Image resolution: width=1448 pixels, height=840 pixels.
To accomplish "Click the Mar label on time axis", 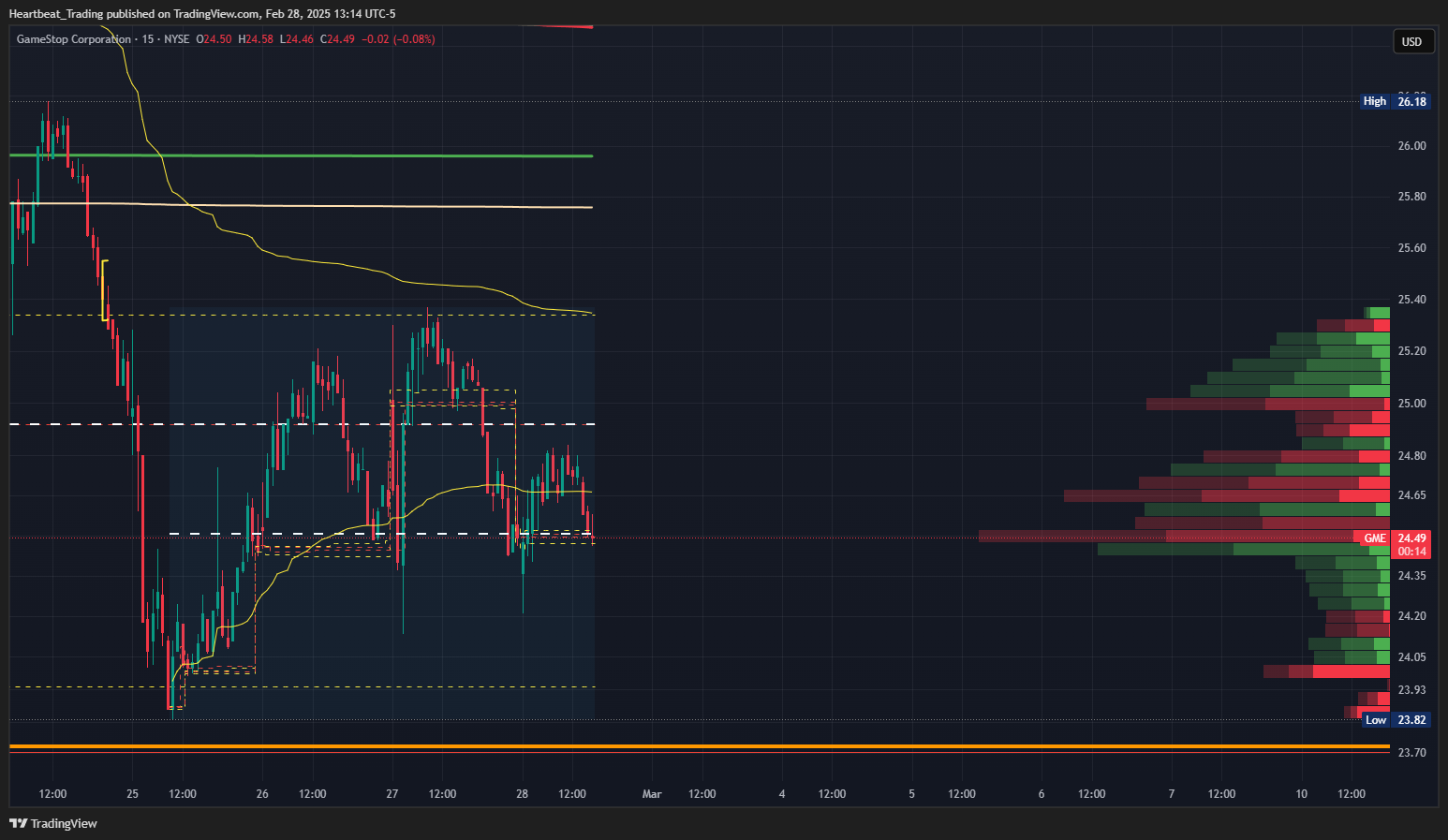I will click(x=652, y=794).
